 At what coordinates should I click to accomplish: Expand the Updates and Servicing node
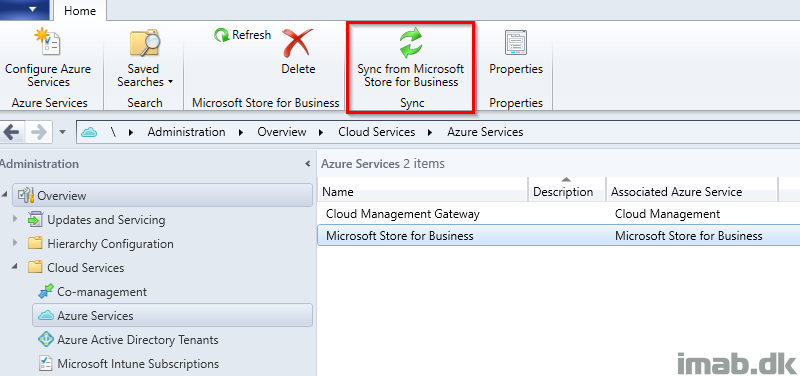click(x=15, y=219)
